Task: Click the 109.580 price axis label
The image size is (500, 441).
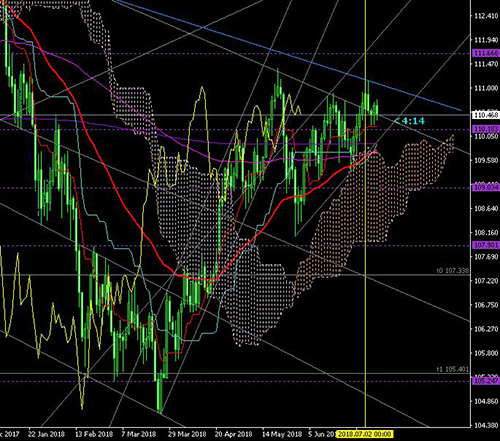Action: pos(486,160)
